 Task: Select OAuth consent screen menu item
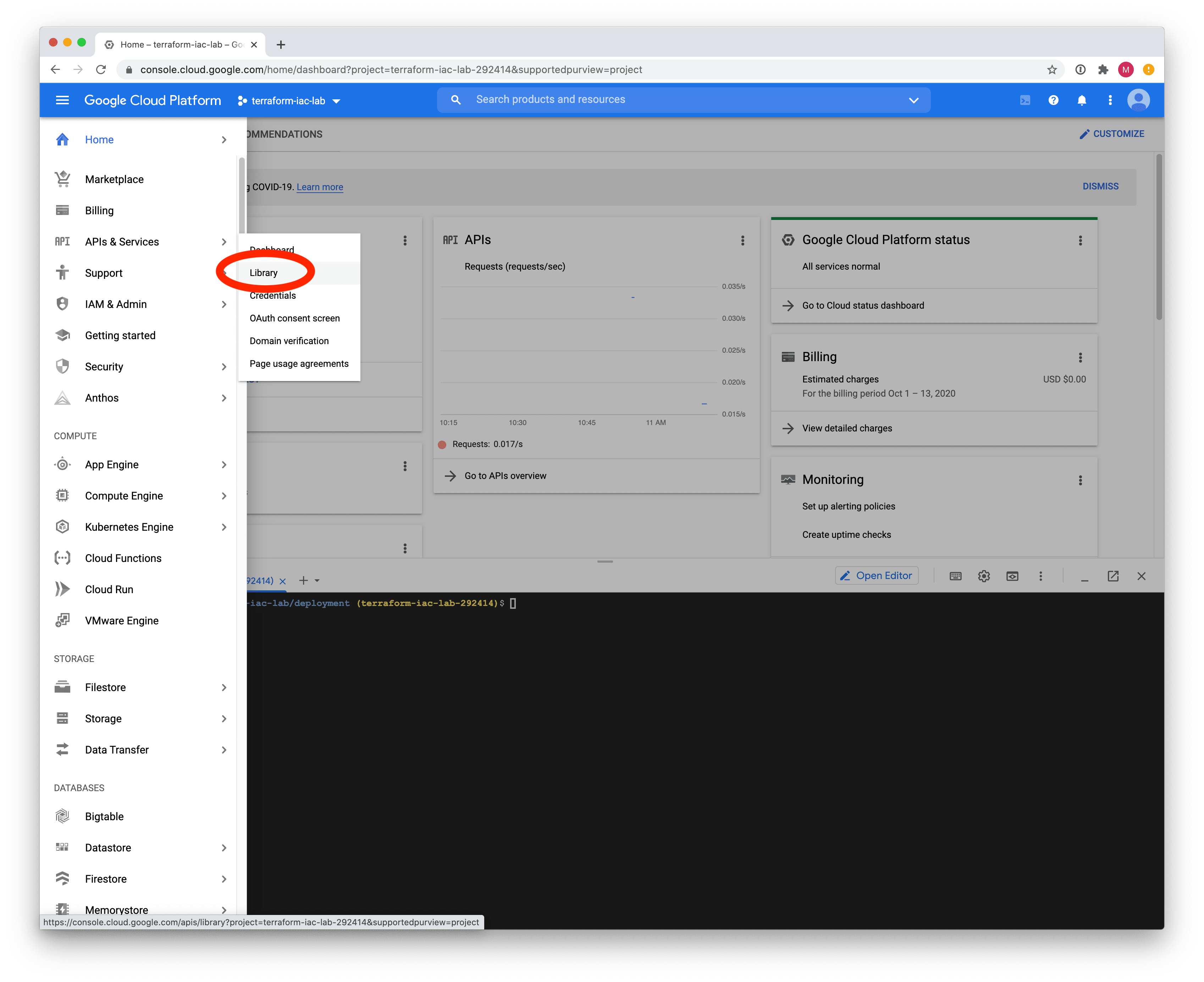(x=299, y=318)
